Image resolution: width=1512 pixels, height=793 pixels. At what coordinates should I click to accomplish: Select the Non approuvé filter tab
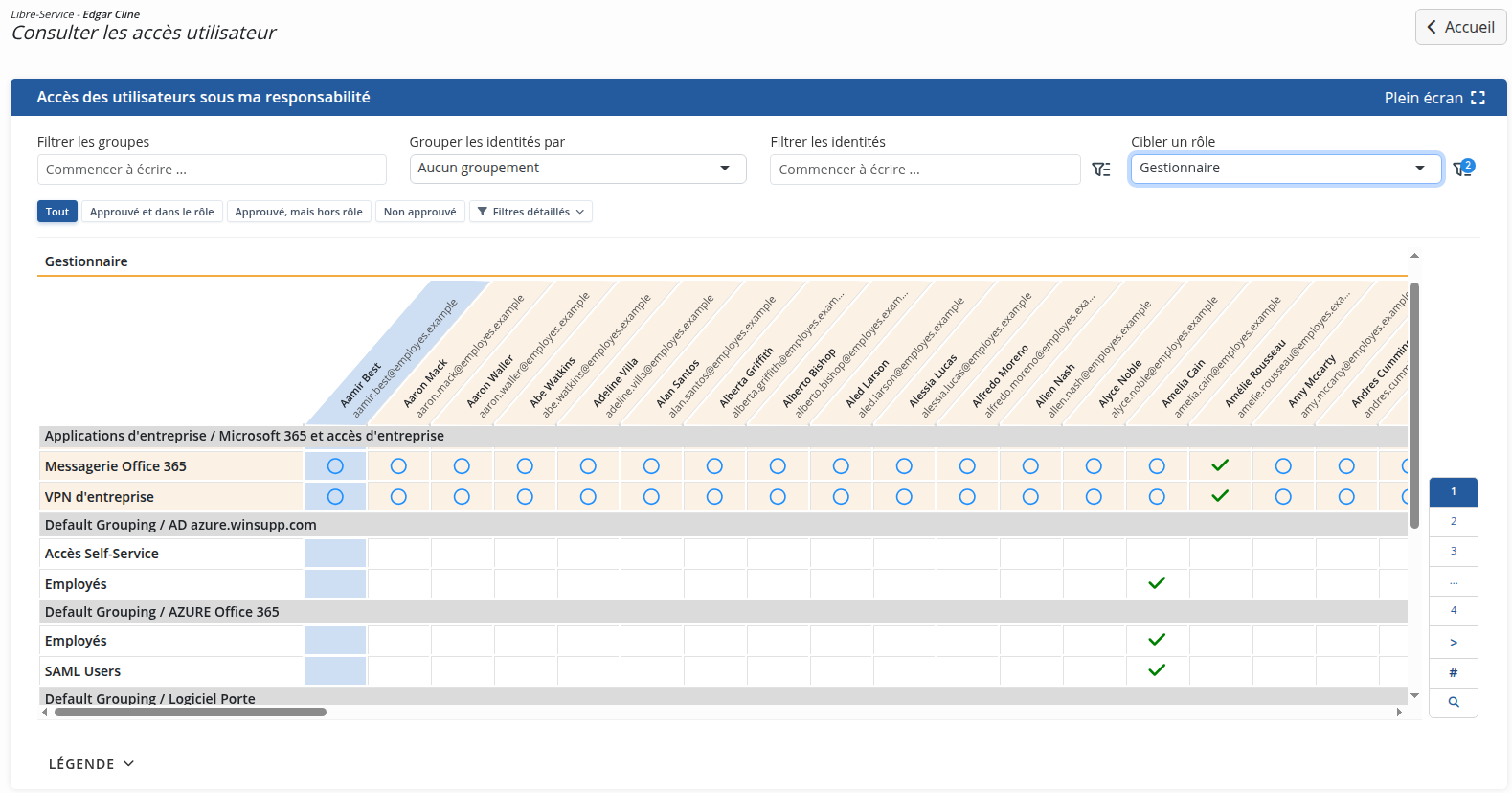coord(419,212)
